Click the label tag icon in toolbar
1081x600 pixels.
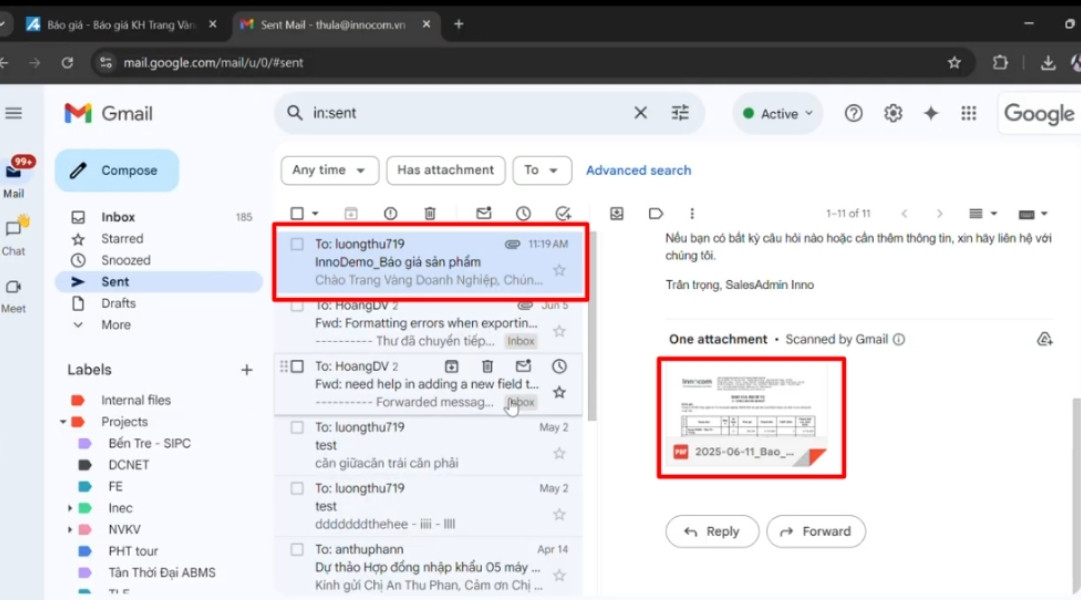[x=655, y=213]
